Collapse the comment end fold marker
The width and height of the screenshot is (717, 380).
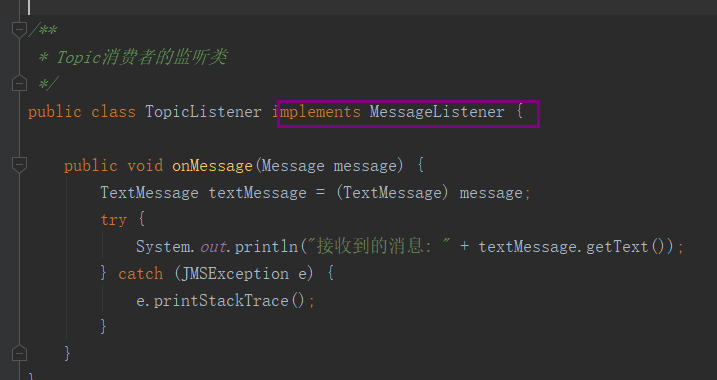coord(19,84)
